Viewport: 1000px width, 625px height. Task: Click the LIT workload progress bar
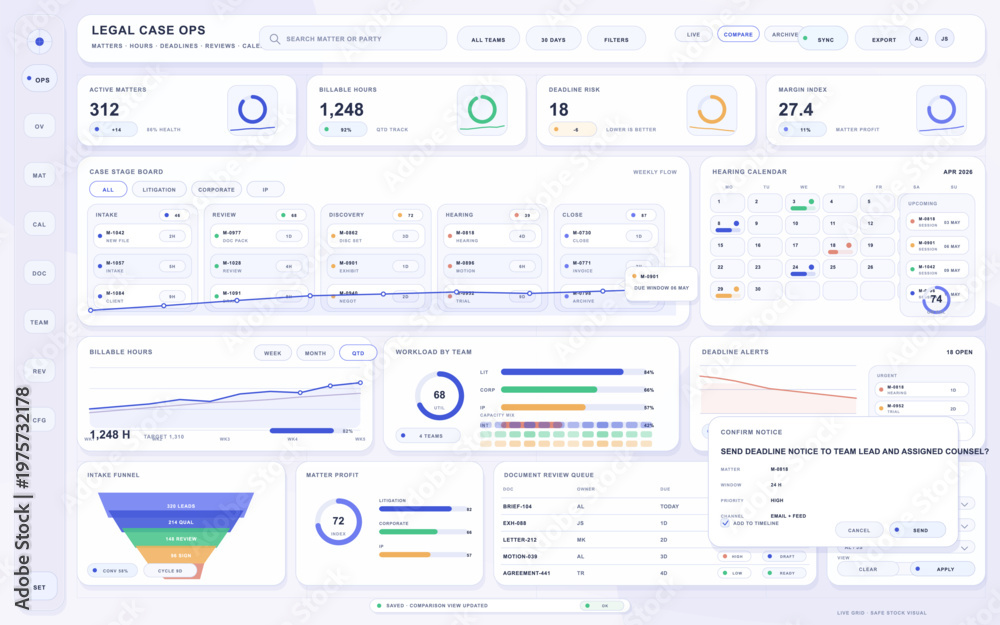pos(571,372)
